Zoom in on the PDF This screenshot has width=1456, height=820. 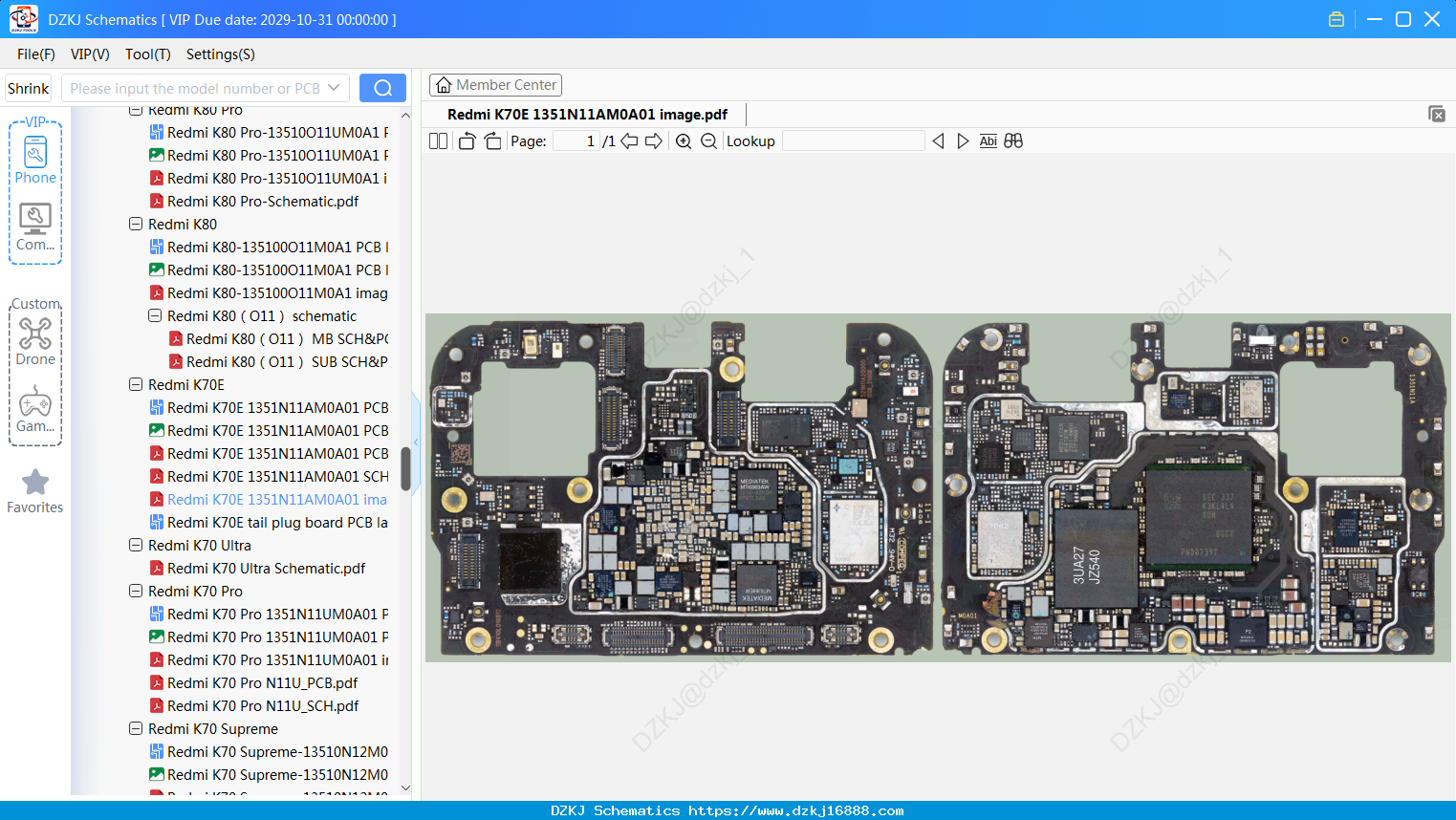click(x=684, y=141)
